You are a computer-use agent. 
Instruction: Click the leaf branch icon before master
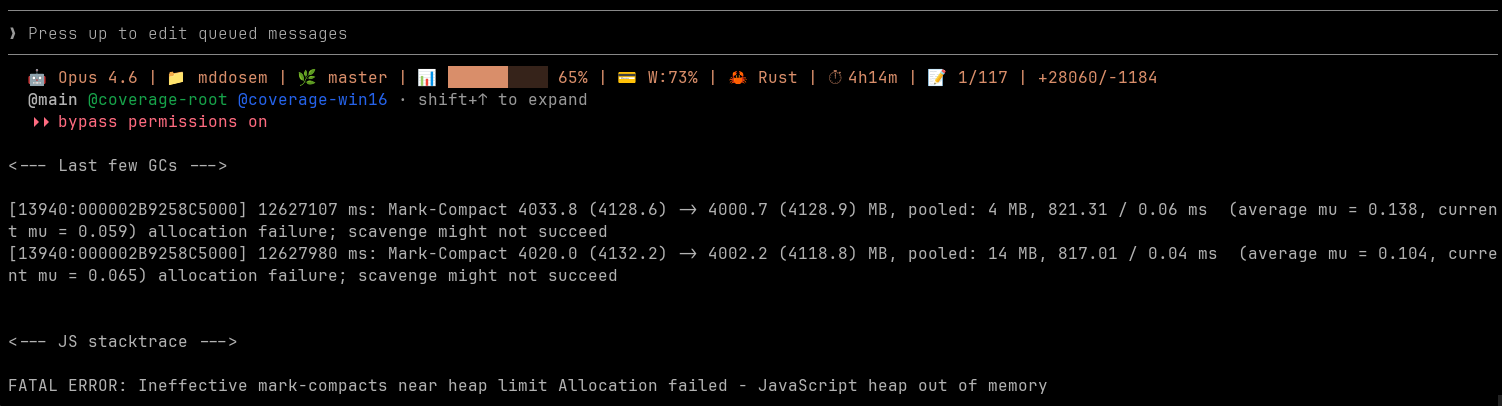click(x=307, y=78)
